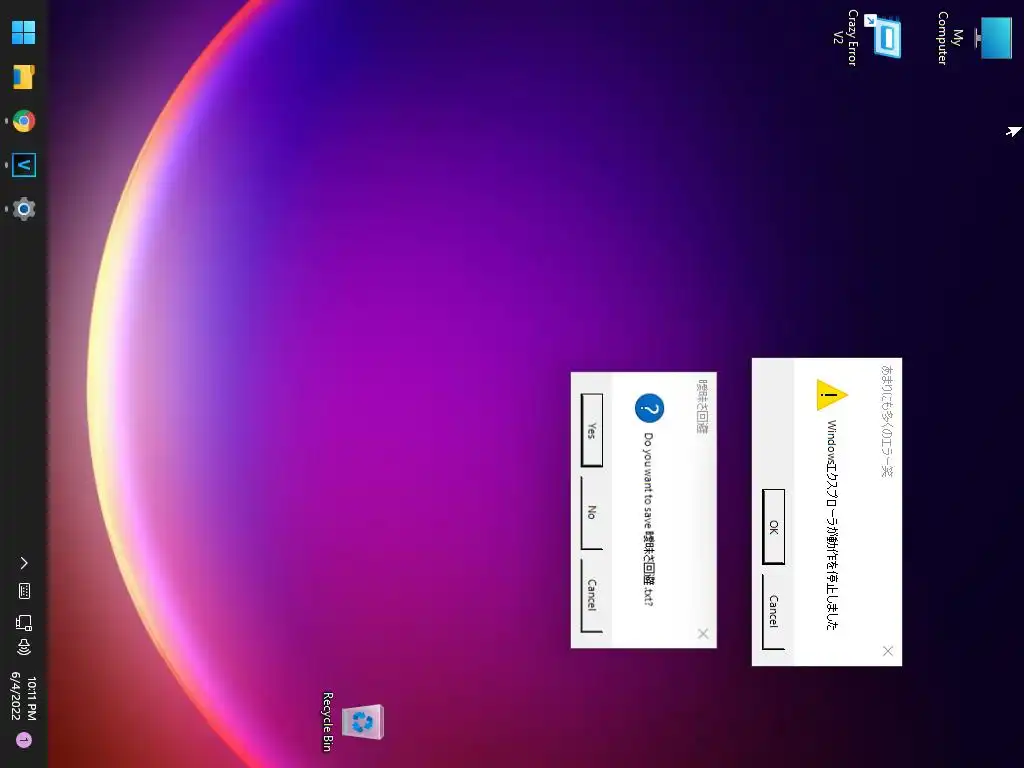Click No in the save dialog

pyautogui.click(x=592, y=513)
